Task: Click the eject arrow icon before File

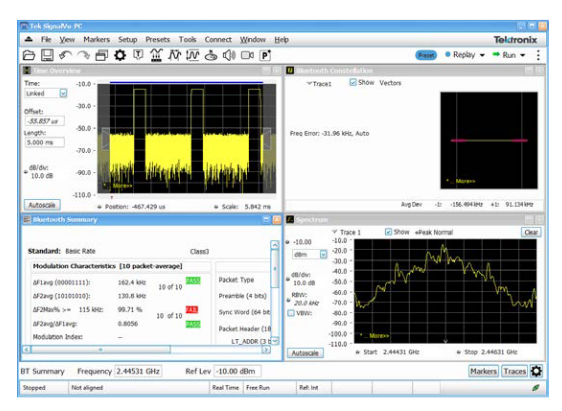Action: 29,39
